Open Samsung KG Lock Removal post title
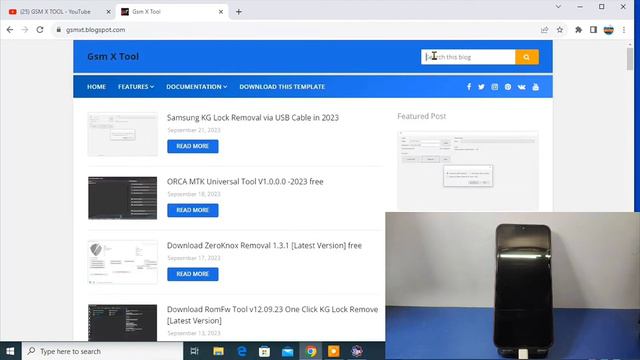The image size is (640, 360). tap(253, 118)
